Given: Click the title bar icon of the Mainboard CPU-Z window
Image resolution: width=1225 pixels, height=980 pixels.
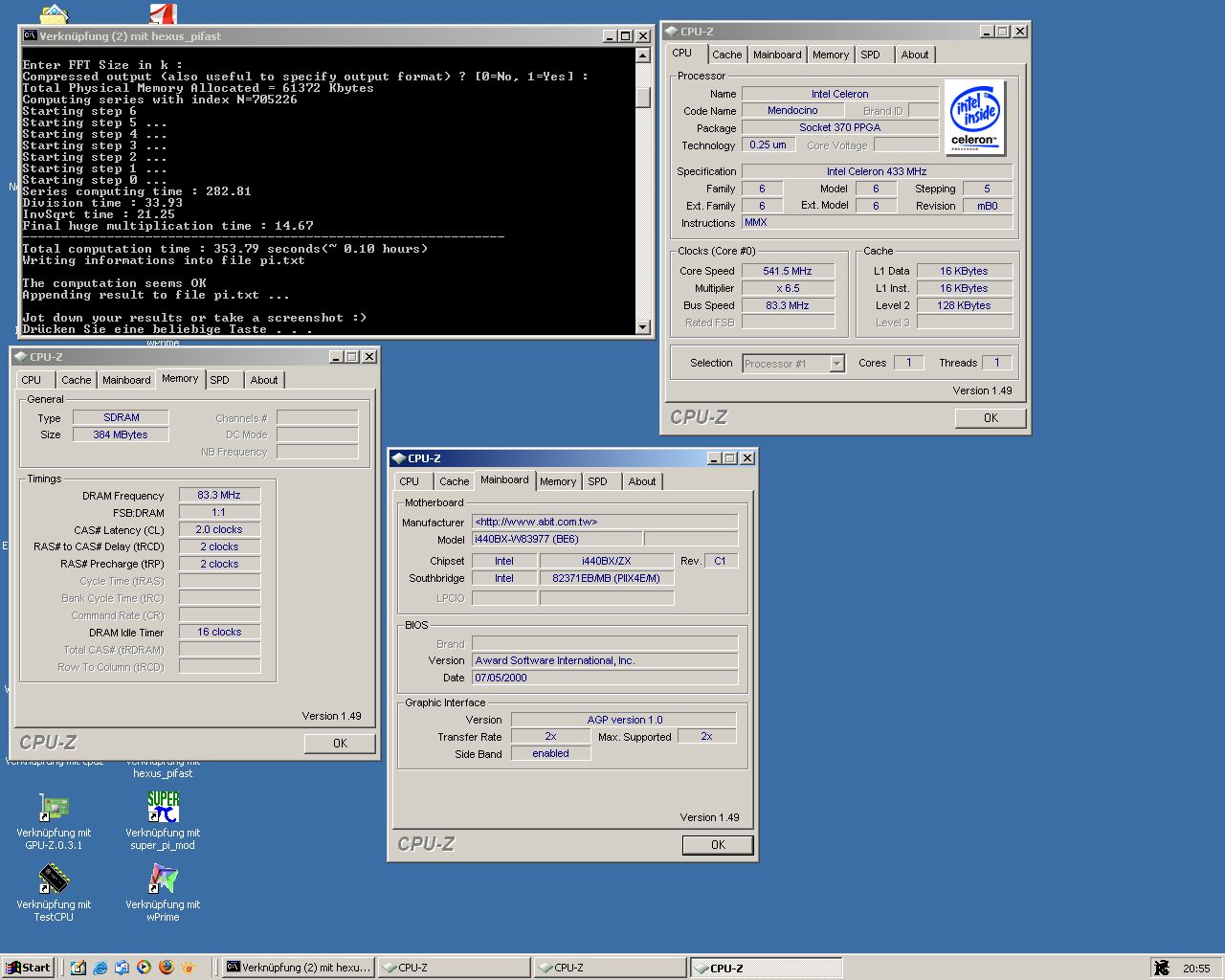Looking at the screenshot, I should [x=398, y=457].
